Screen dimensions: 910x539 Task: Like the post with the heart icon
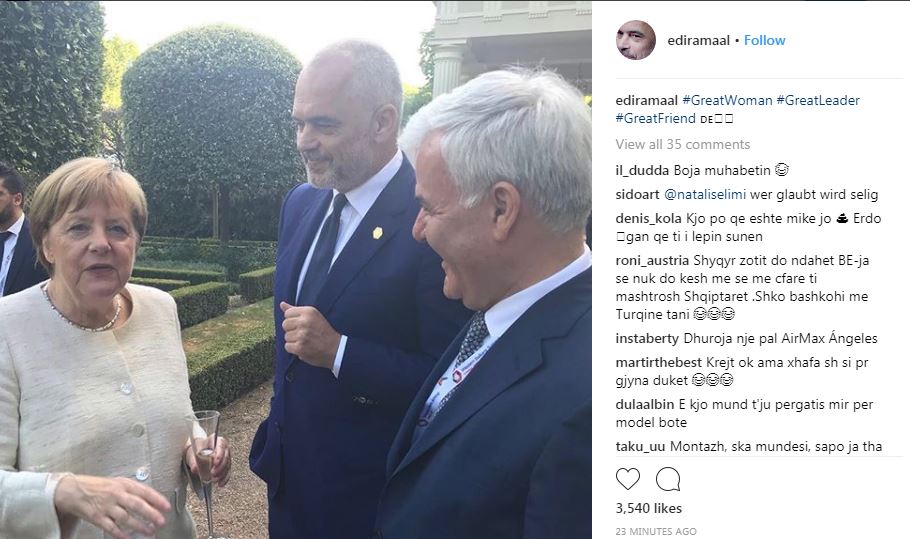click(x=627, y=479)
